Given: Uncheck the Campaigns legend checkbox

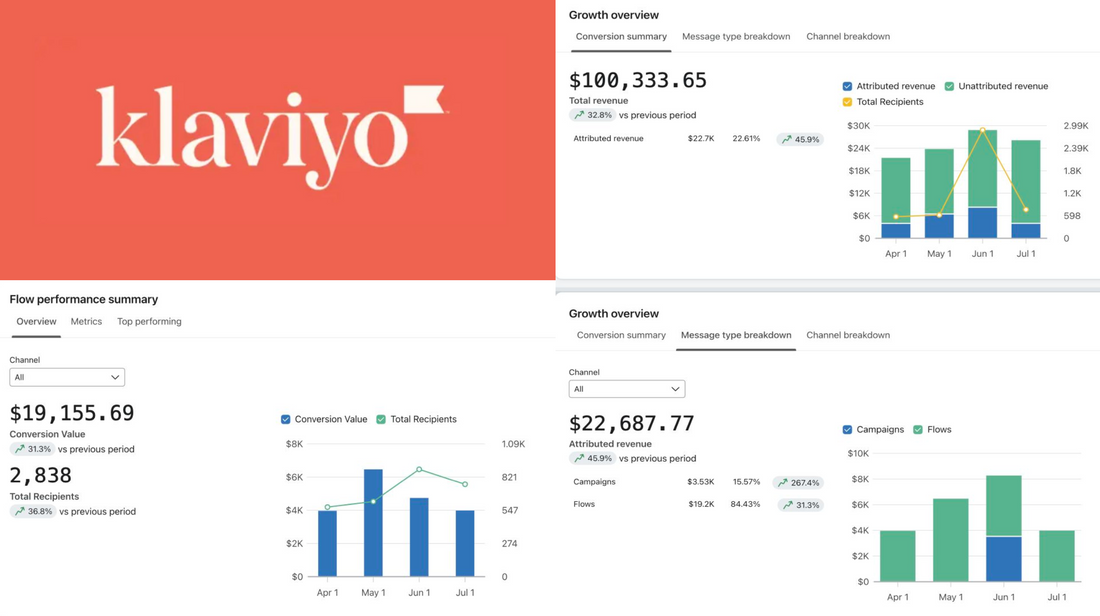Looking at the screenshot, I should pyautogui.click(x=847, y=429).
